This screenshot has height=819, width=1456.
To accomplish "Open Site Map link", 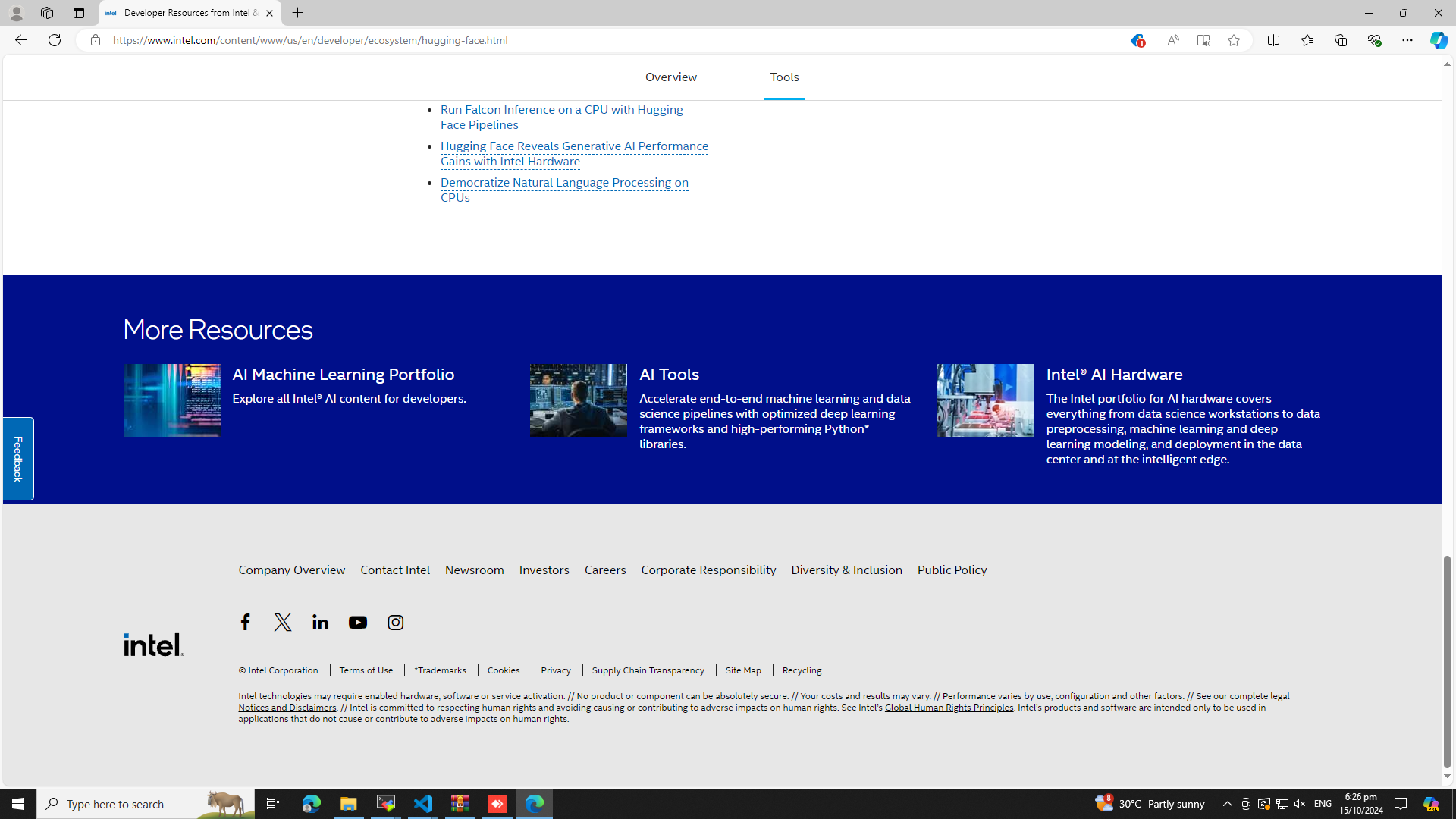I will 743,670.
